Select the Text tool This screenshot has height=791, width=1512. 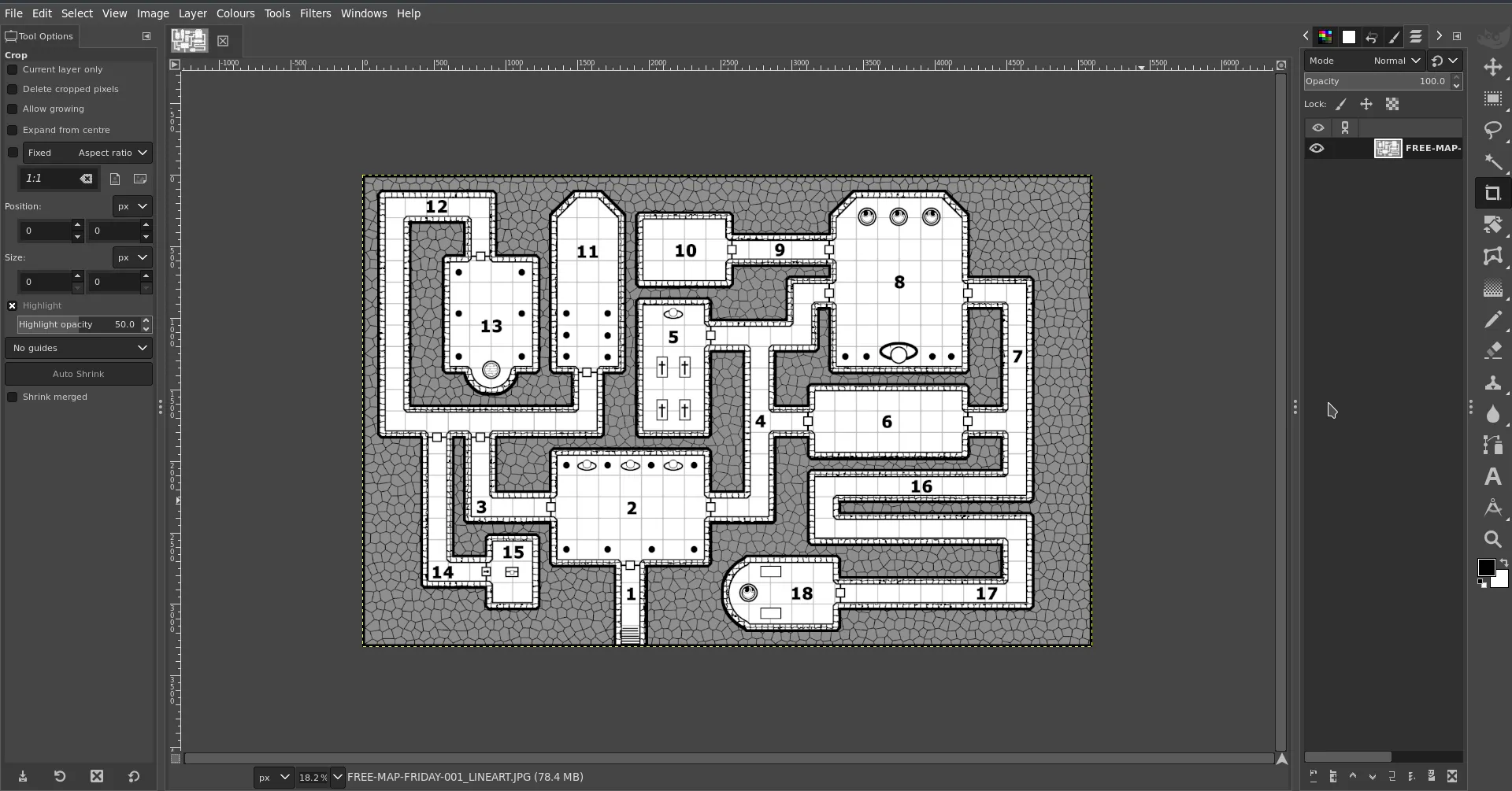1492,476
